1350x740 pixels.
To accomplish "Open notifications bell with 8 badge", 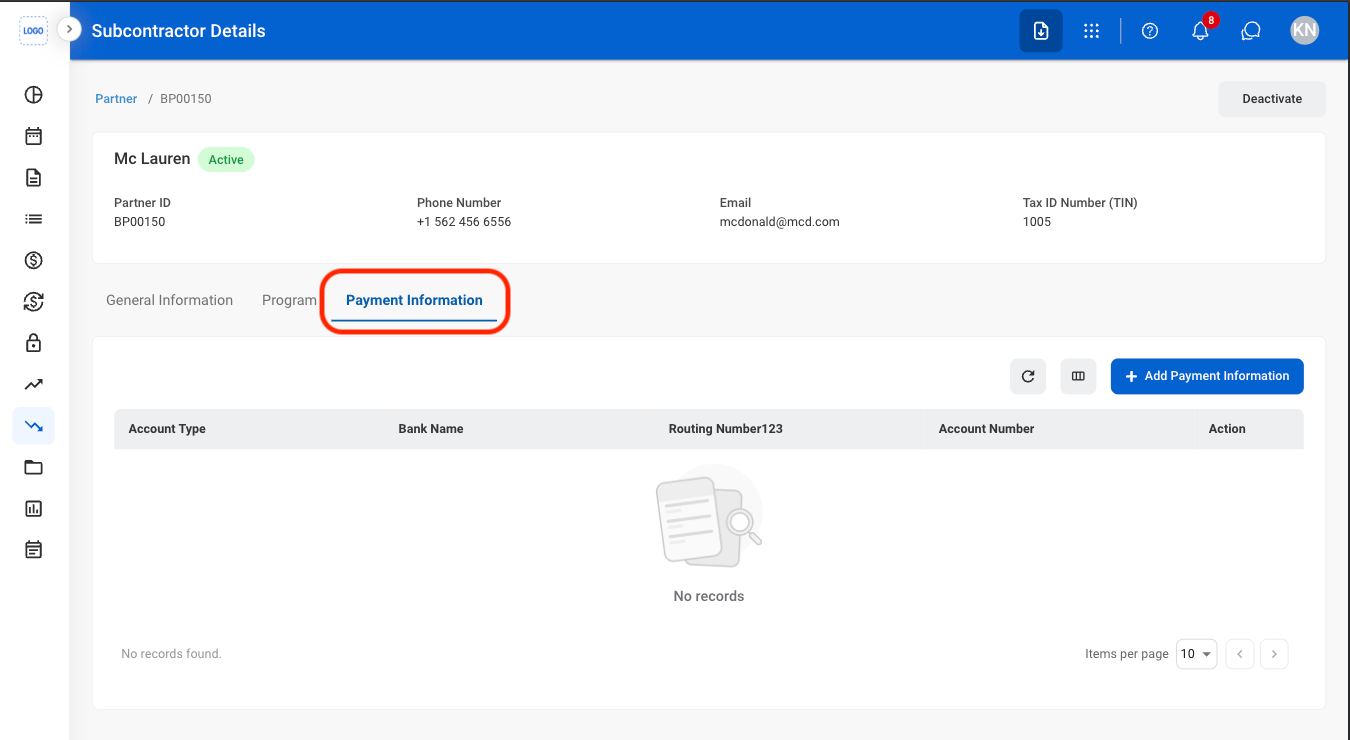I will click(1201, 31).
